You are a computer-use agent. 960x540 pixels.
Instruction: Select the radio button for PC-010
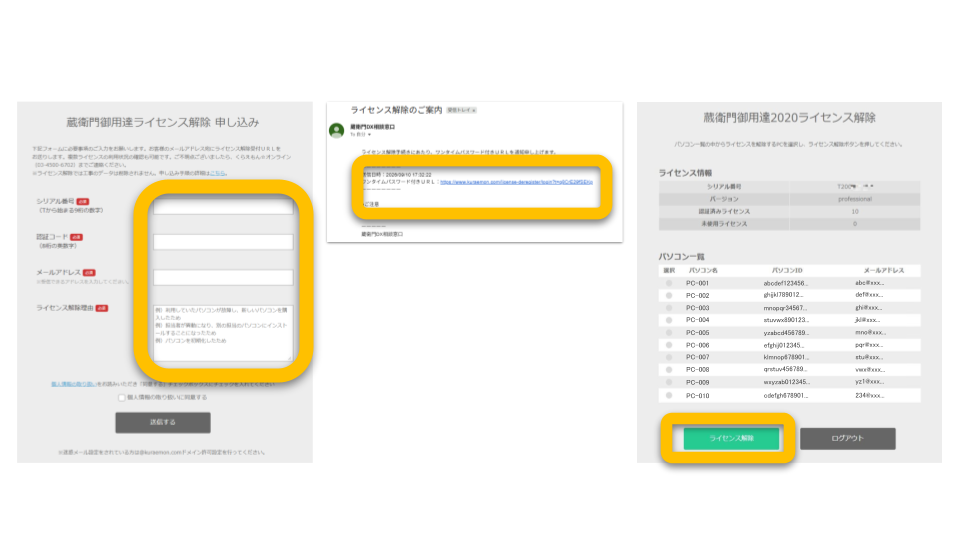click(669, 396)
